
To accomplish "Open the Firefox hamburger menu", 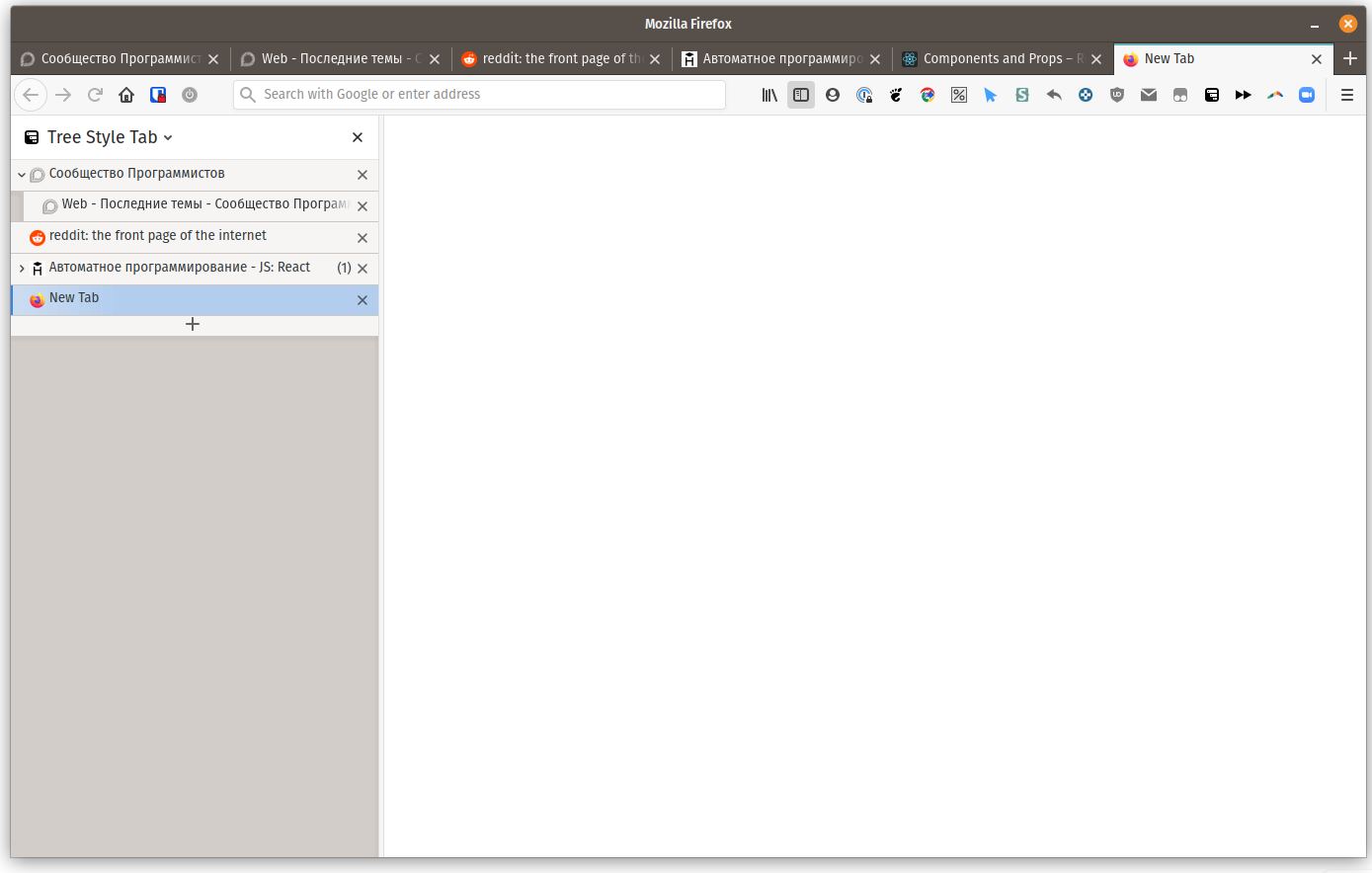I will point(1347,95).
